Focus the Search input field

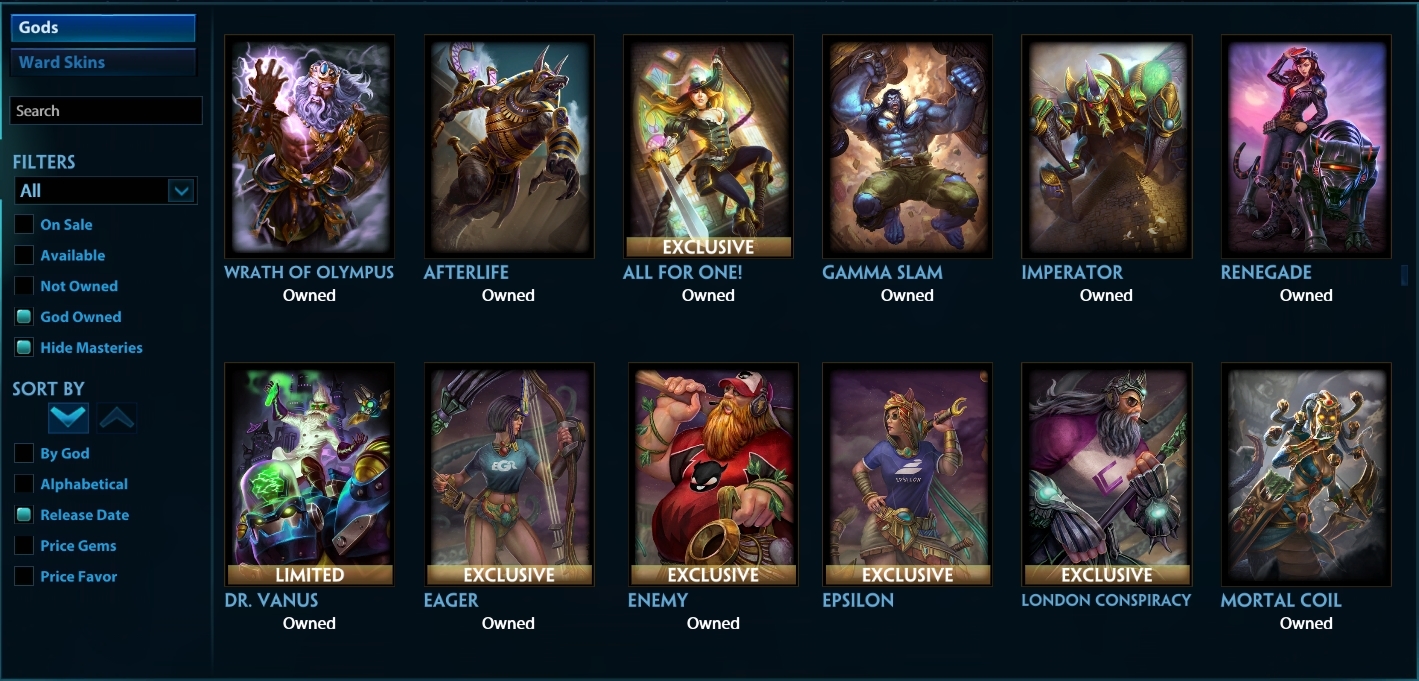106,111
